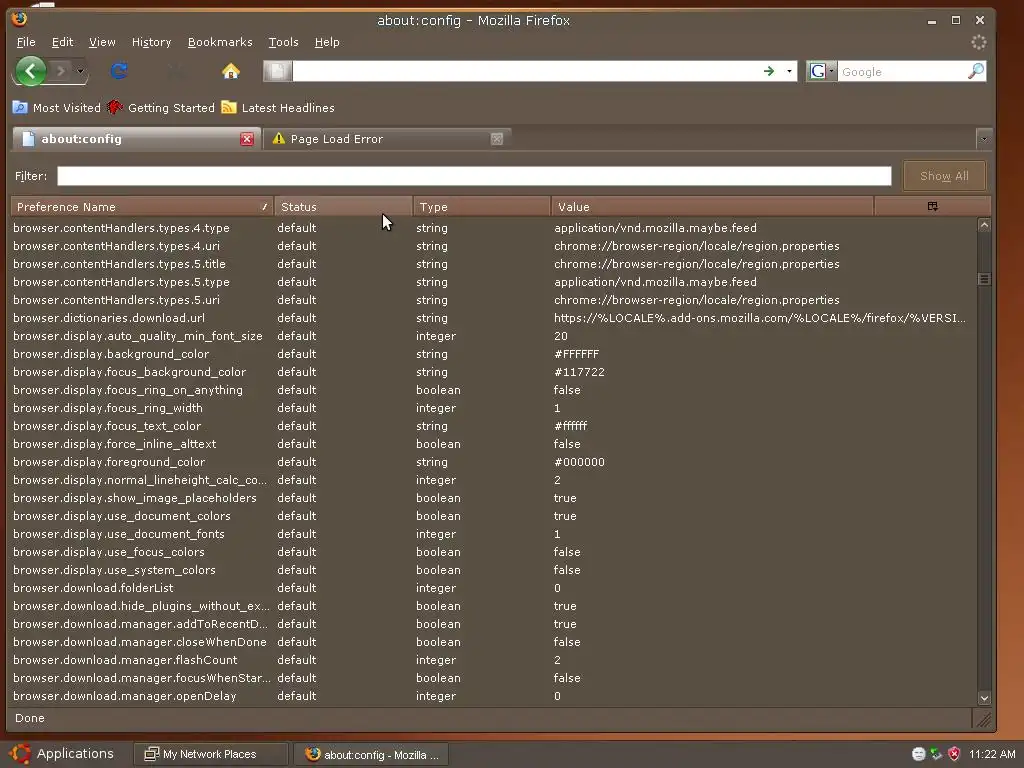Select browser.contentHandlers.types.4.type row
The image size is (1024, 768).
(493, 228)
